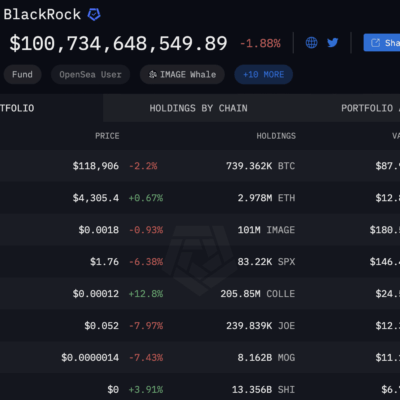Sort by the PRICE column header

[x=107, y=136]
